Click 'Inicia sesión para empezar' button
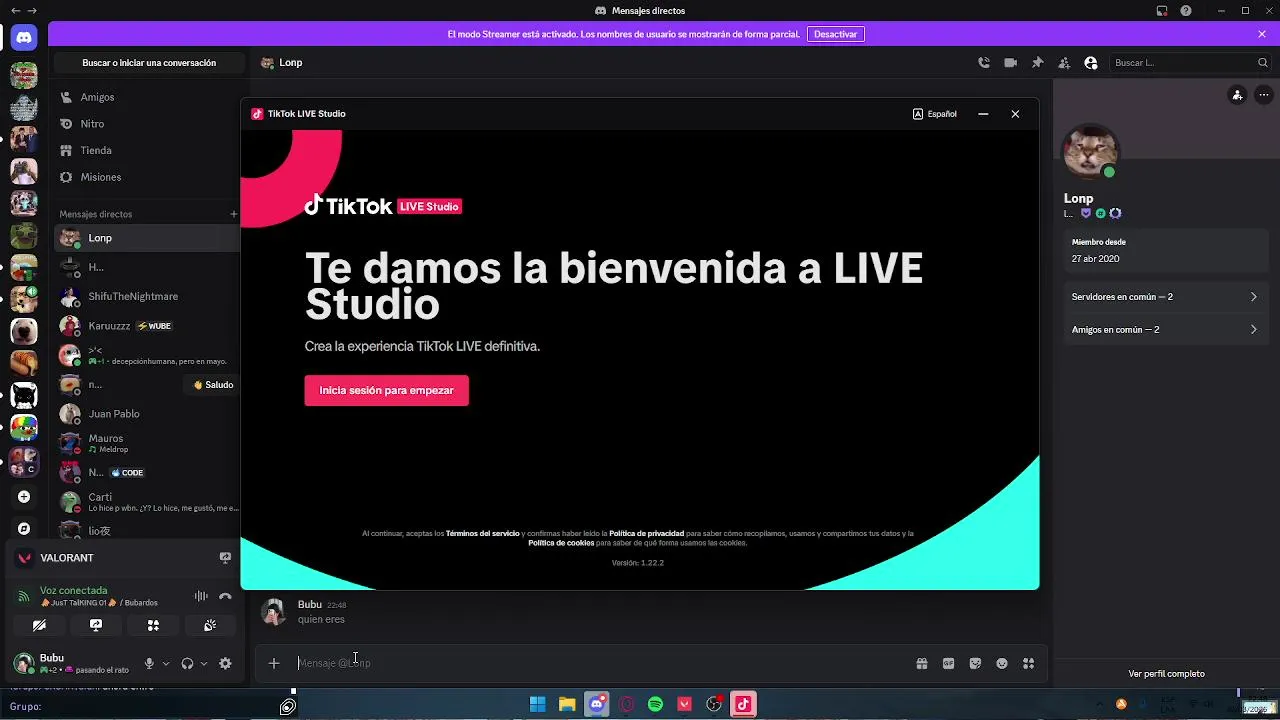1280x720 pixels. [386, 390]
